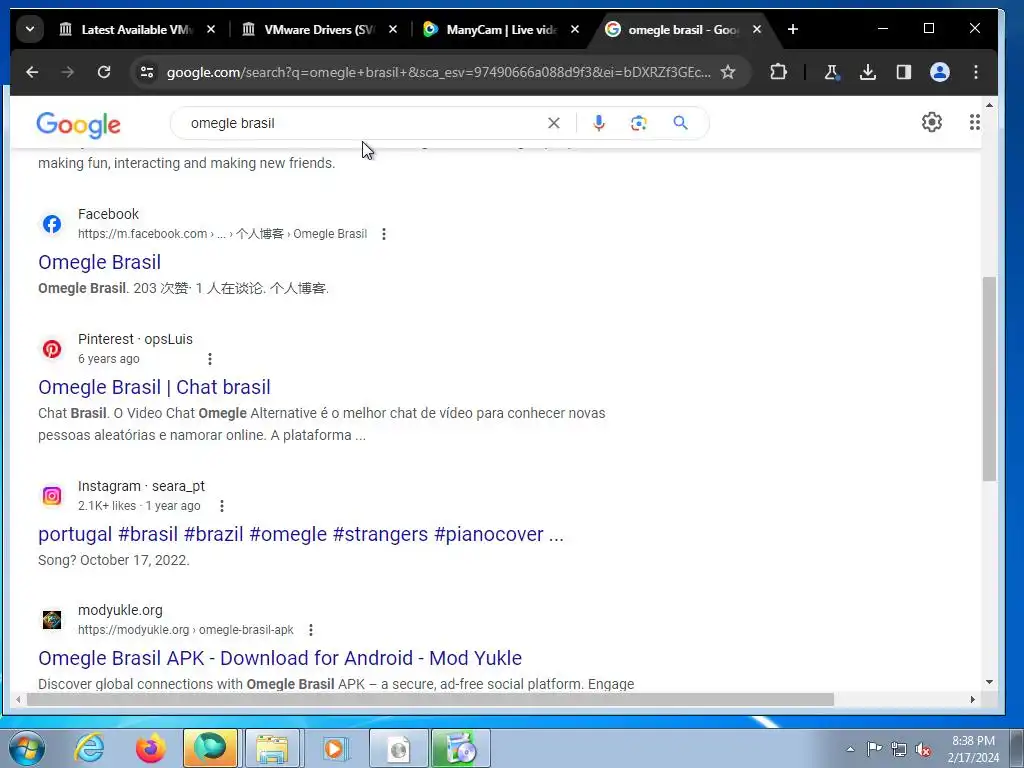1024x768 pixels.
Task: Close the ManyCam tab
Action: click(x=575, y=29)
